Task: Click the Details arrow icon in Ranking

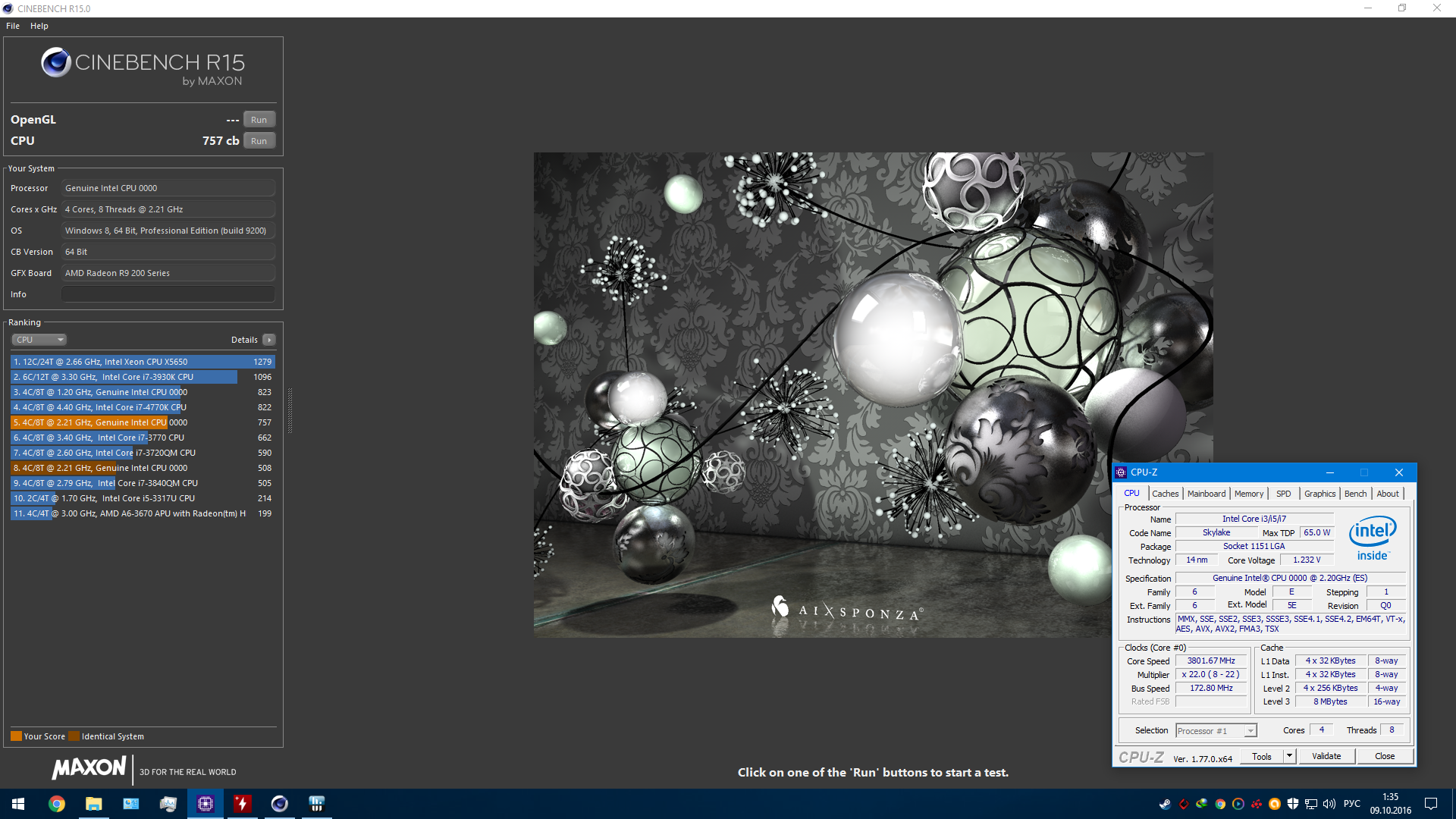Action: tap(269, 340)
